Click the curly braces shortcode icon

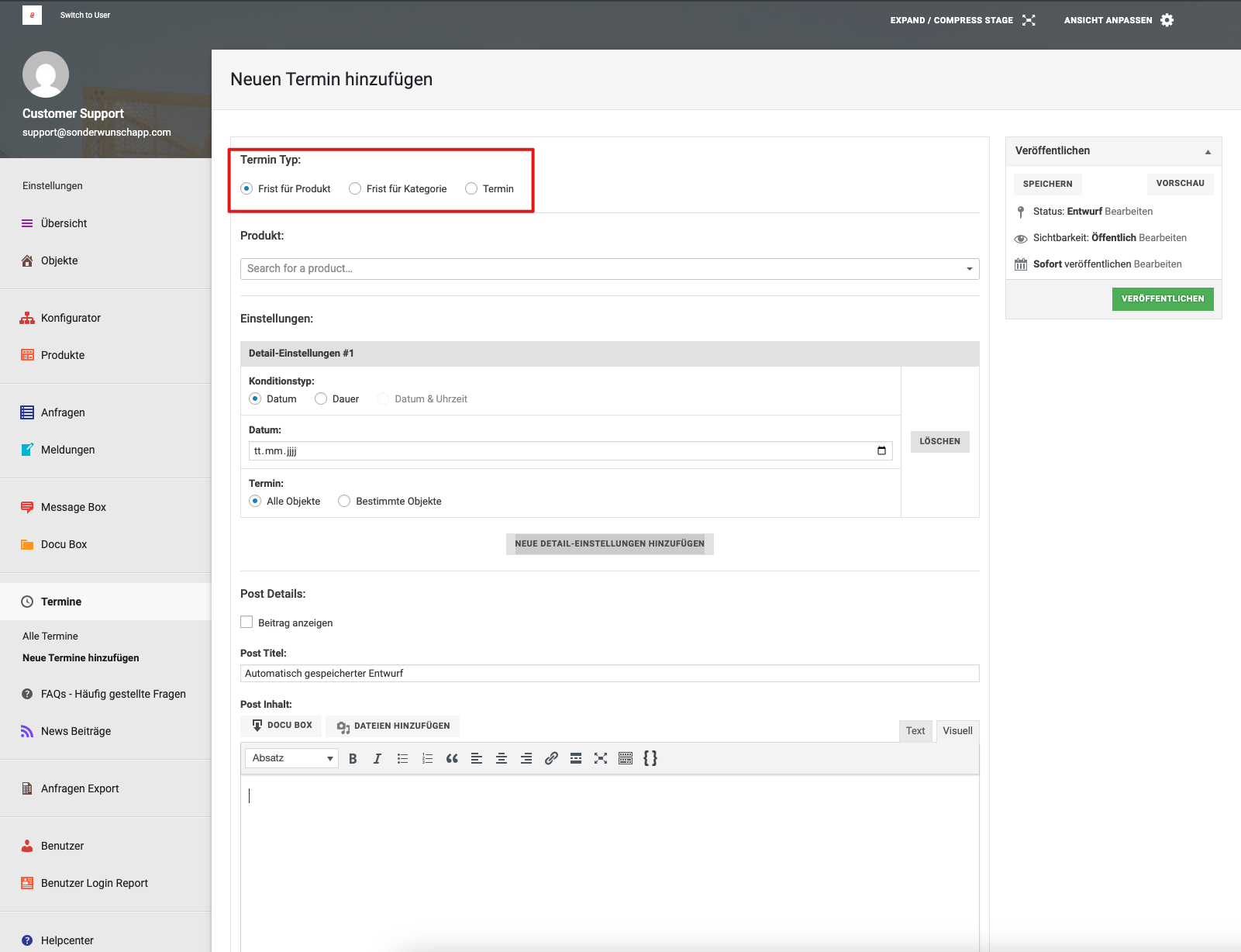pos(650,758)
